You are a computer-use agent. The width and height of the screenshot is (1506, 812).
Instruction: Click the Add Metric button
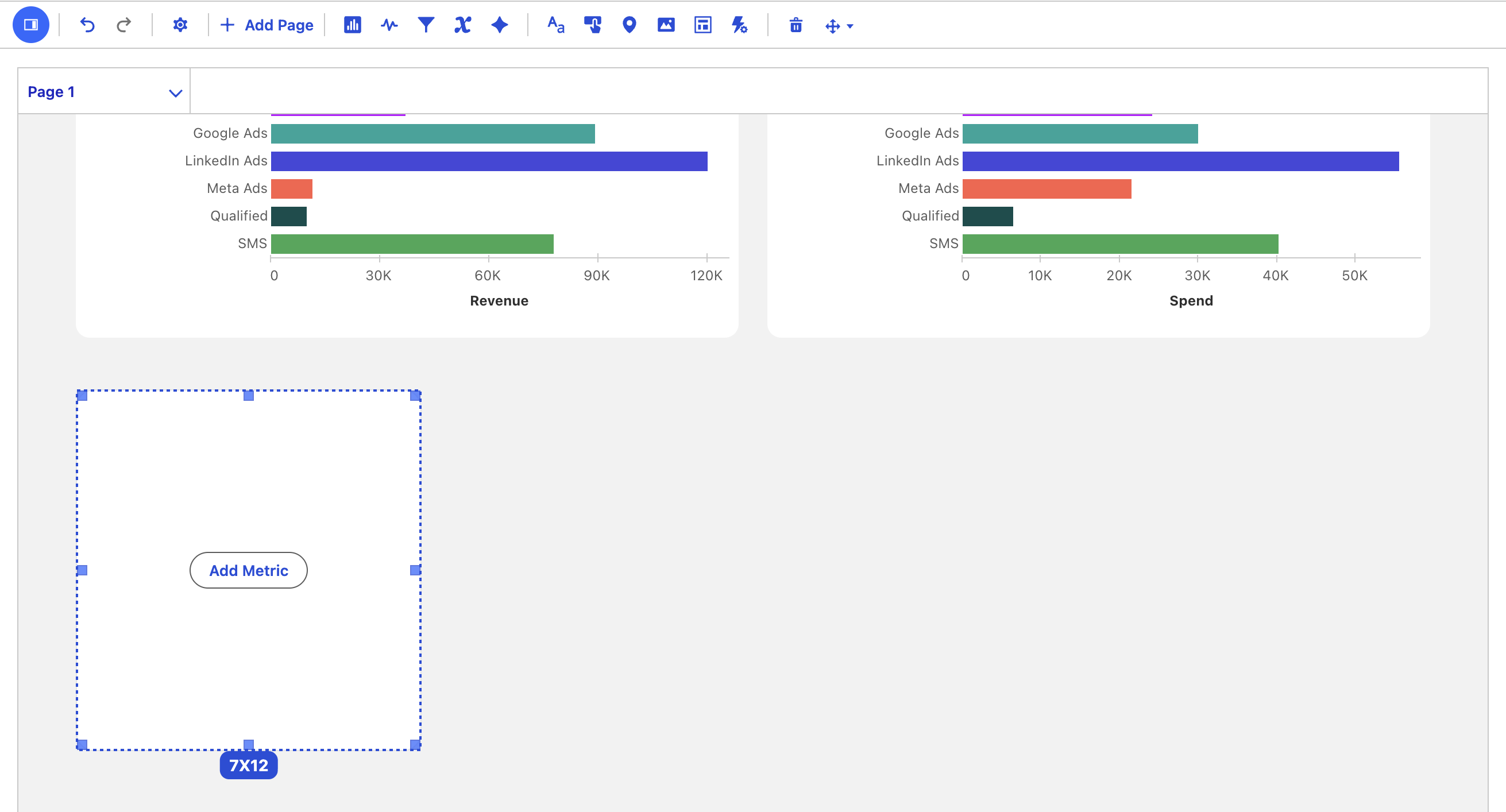249,570
